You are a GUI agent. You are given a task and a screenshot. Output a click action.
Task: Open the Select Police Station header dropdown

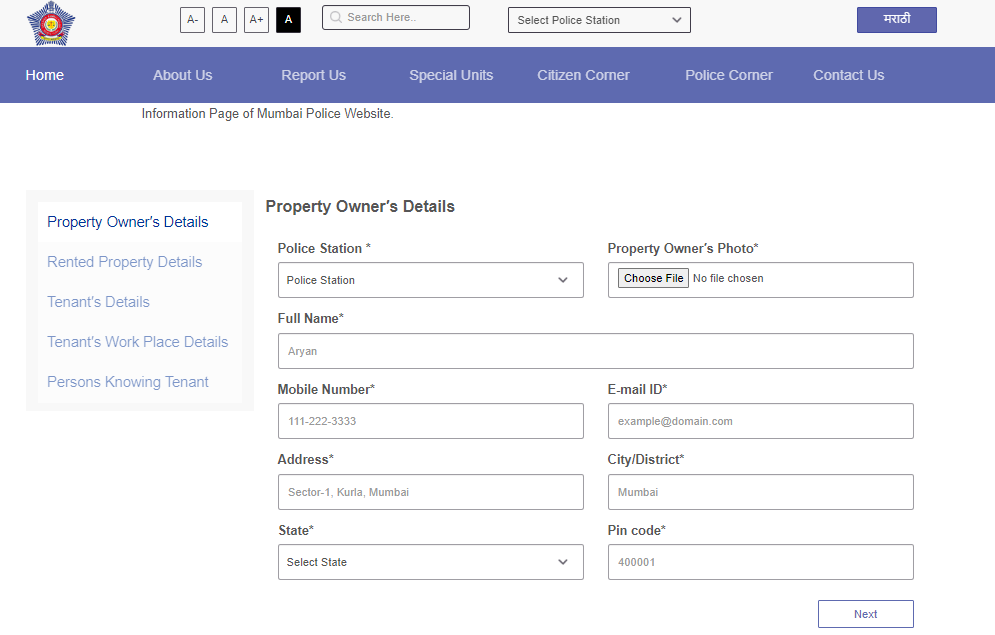click(x=598, y=19)
